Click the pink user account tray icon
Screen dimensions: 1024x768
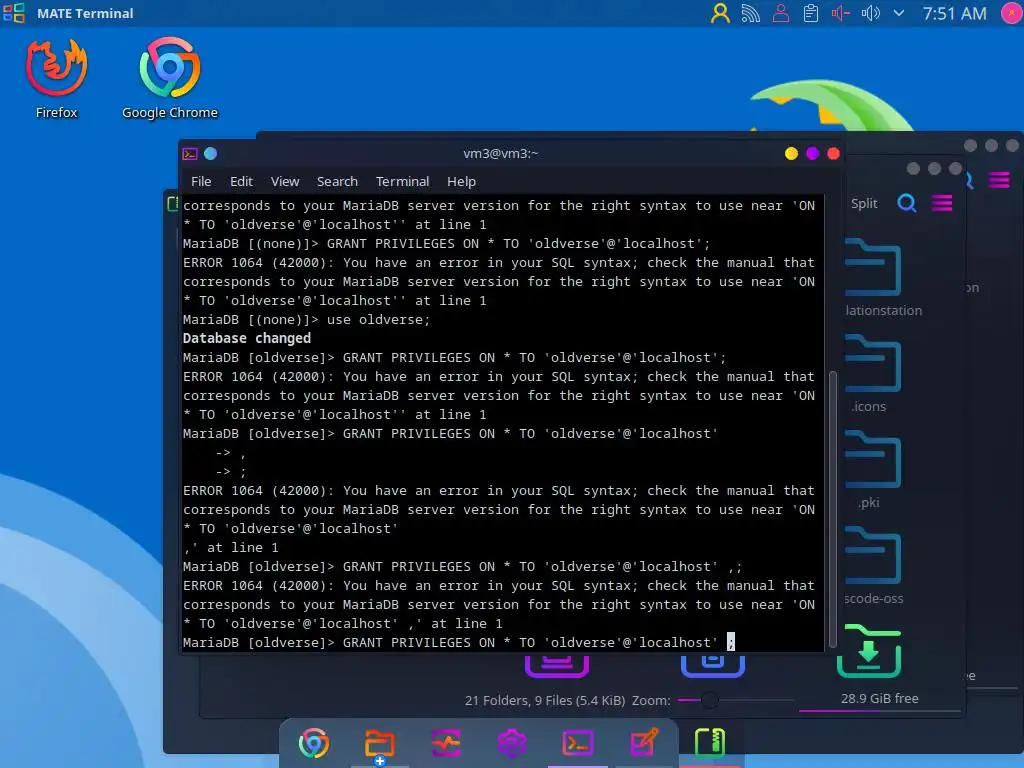point(780,13)
